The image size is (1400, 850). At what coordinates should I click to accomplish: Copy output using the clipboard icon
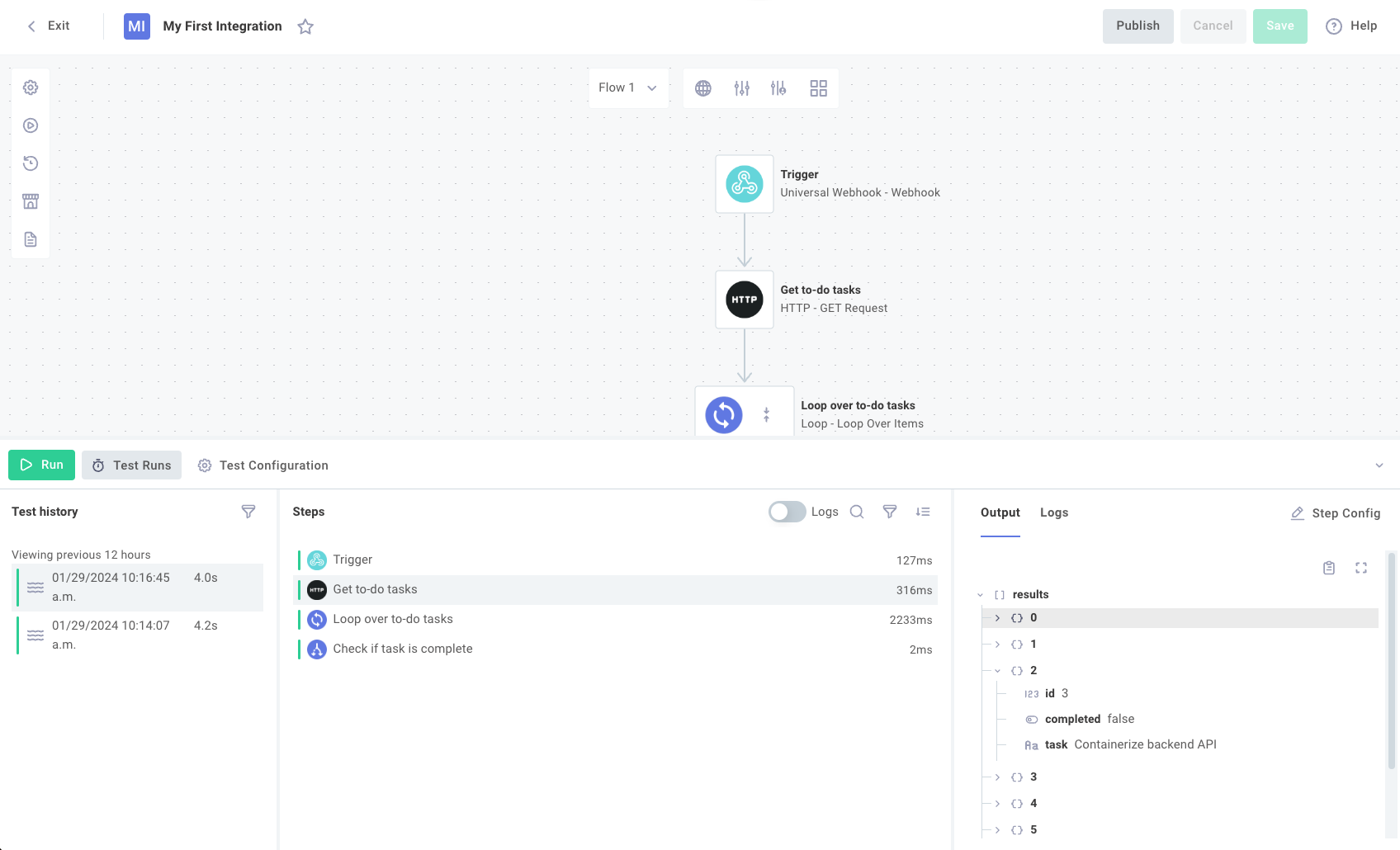tap(1329, 568)
